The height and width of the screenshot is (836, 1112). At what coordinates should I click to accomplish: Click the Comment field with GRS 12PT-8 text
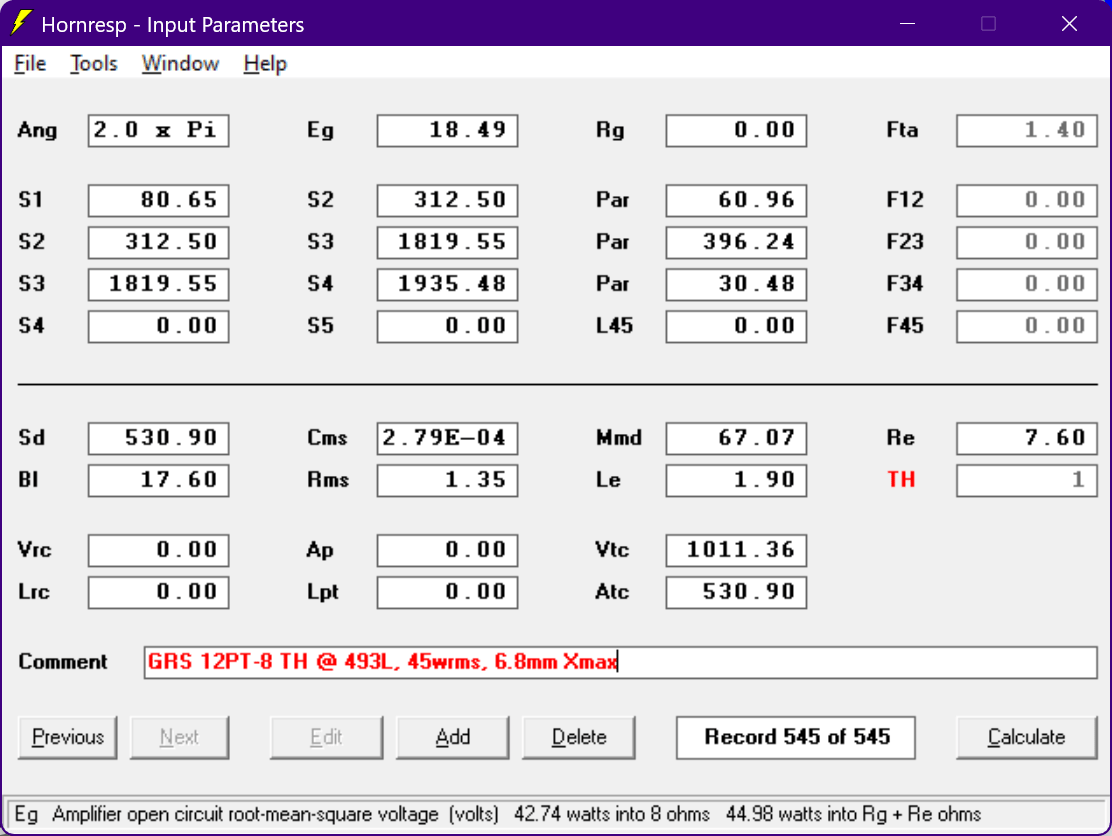pos(621,662)
